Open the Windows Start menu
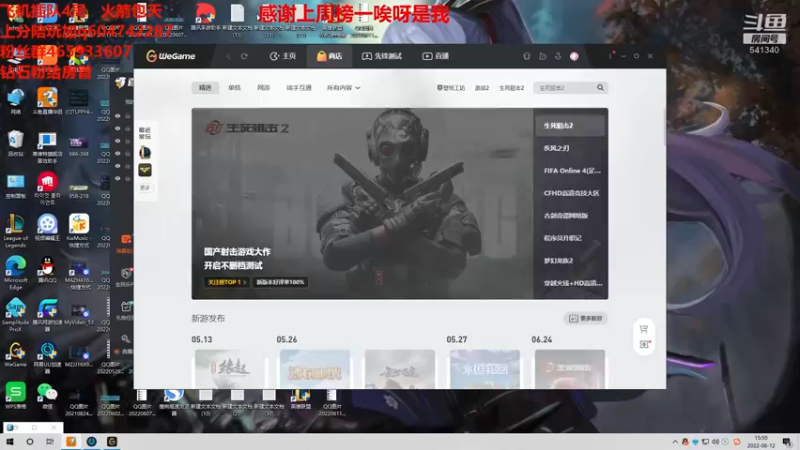 coord(10,442)
